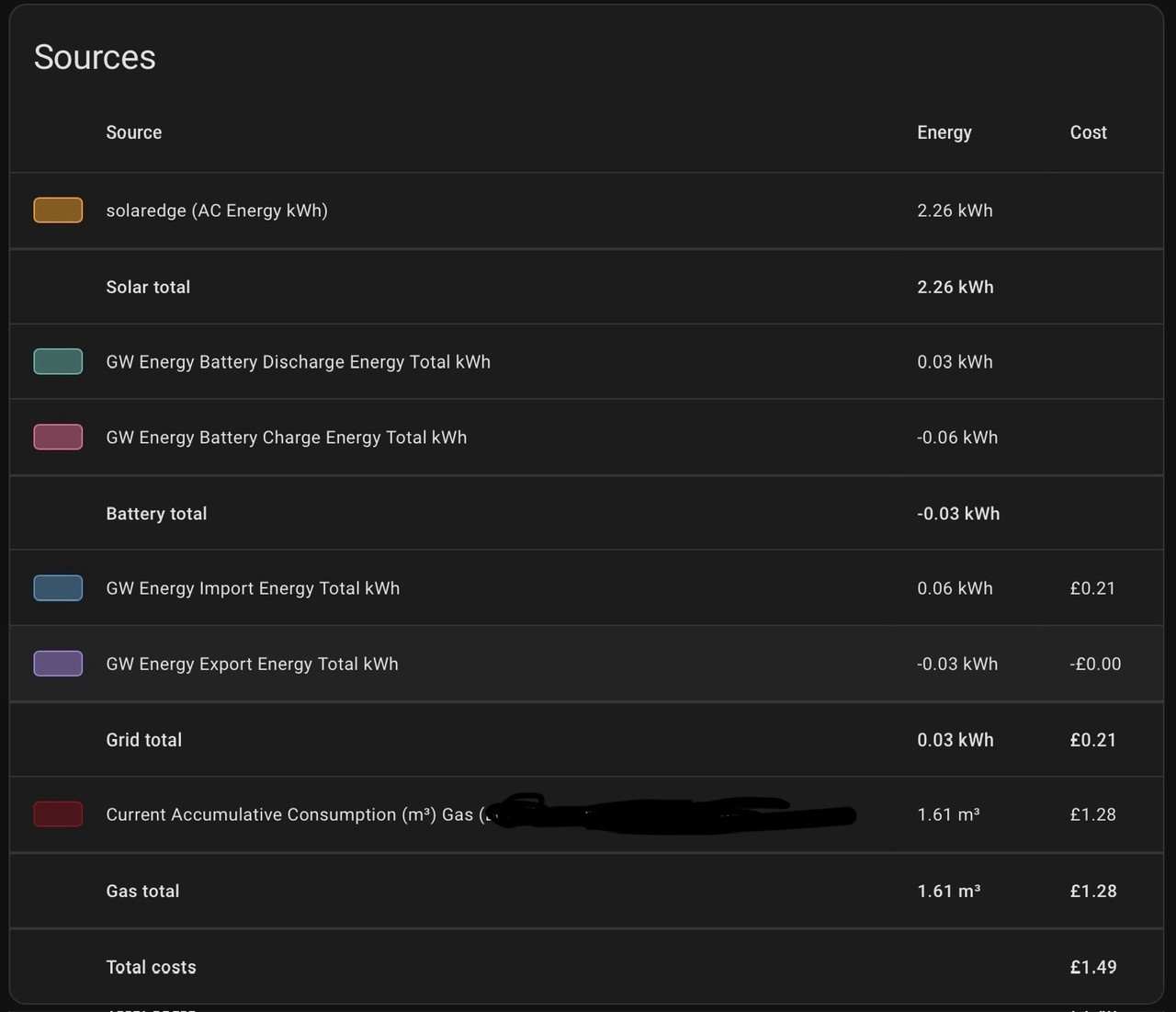The image size is (1176, 1012).
Task: Click the Source column header
Action: point(134,132)
